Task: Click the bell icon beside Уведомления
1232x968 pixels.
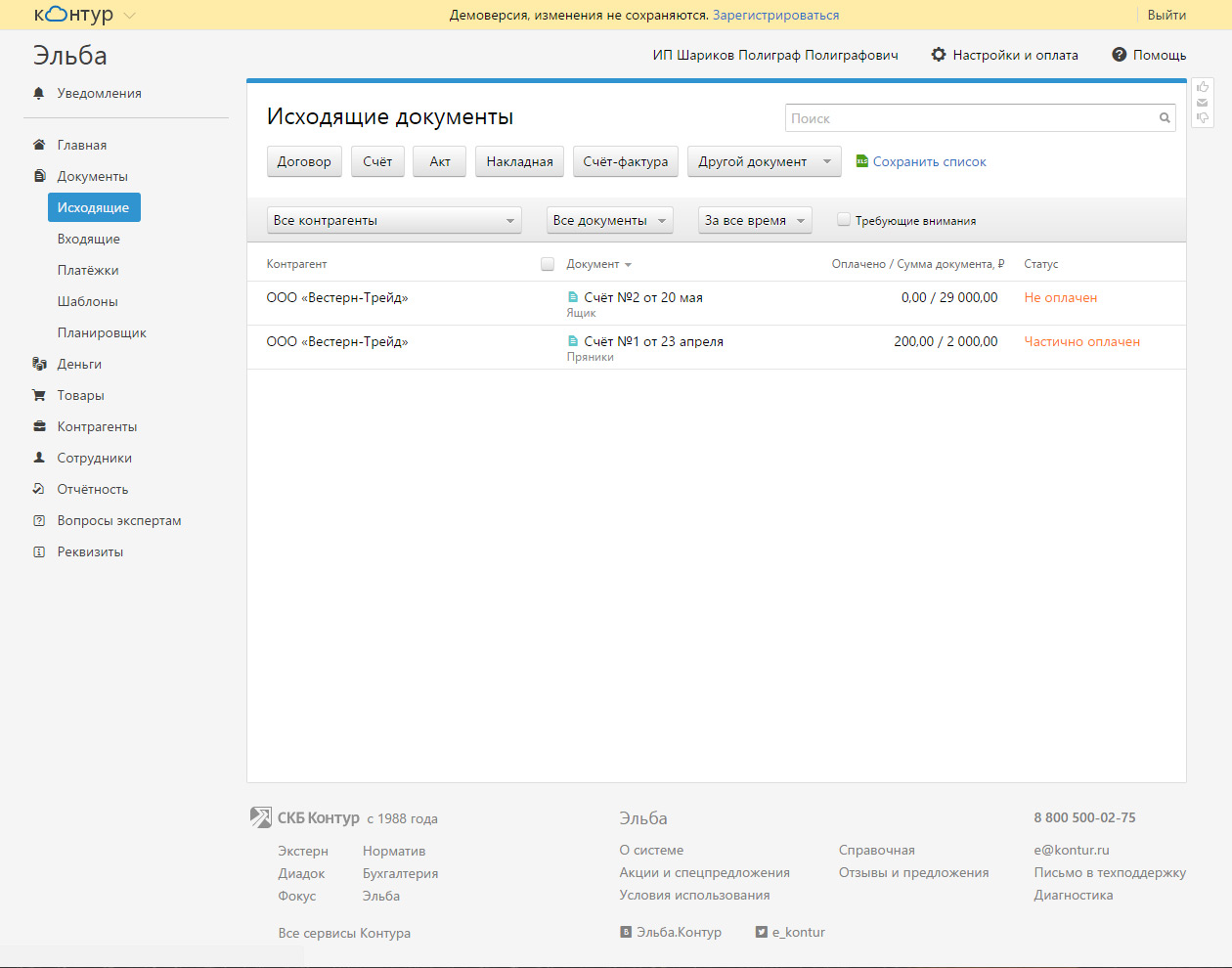Action: [x=39, y=93]
